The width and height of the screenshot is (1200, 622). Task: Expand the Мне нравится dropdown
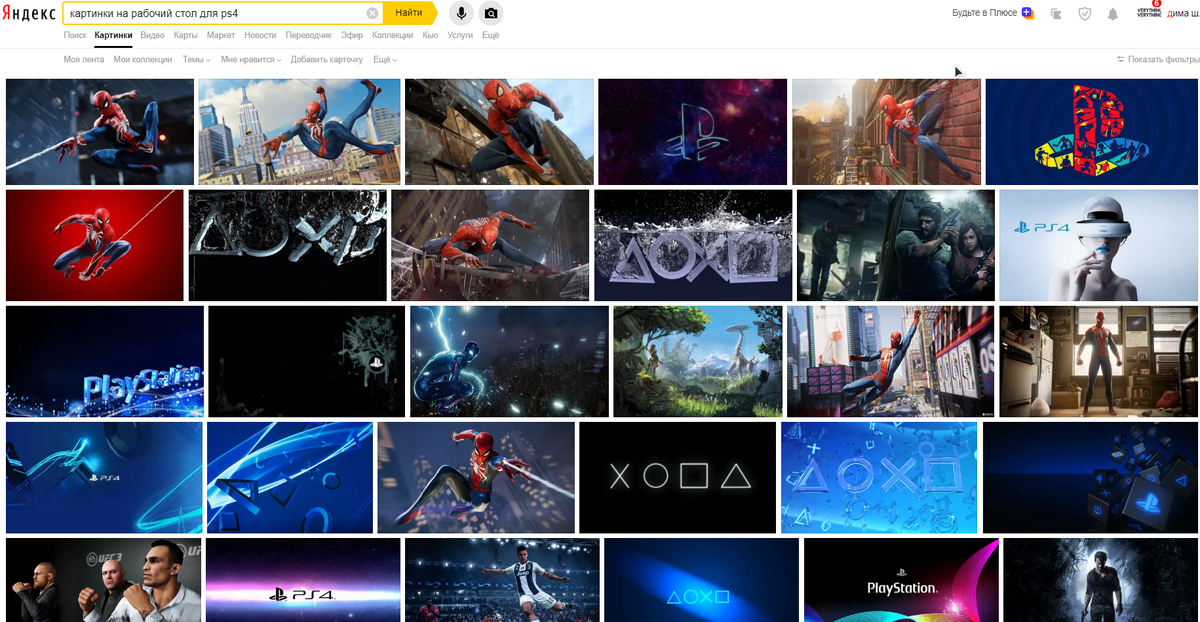[250, 60]
